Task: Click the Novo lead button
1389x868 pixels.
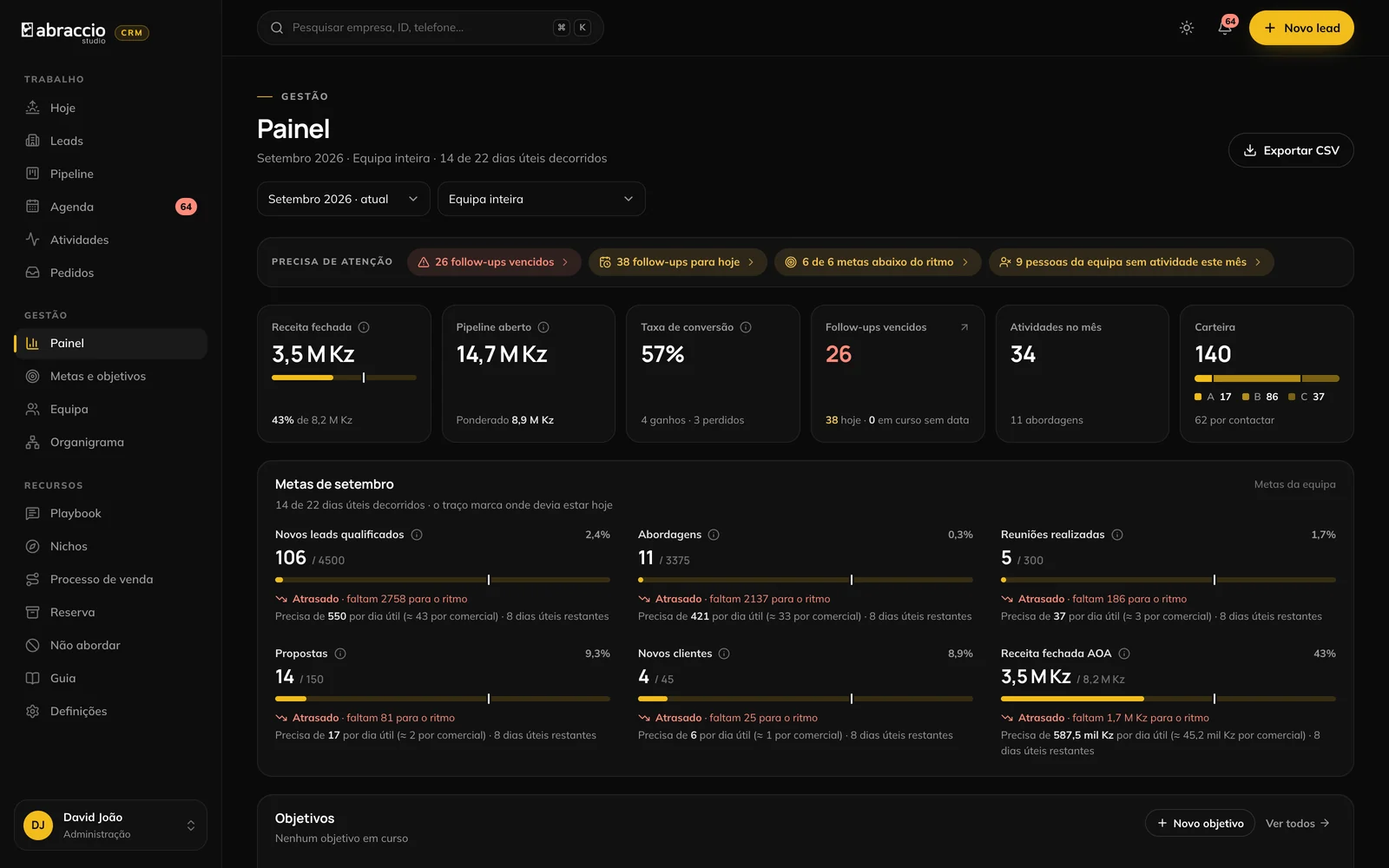Action: tap(1301, 28)
